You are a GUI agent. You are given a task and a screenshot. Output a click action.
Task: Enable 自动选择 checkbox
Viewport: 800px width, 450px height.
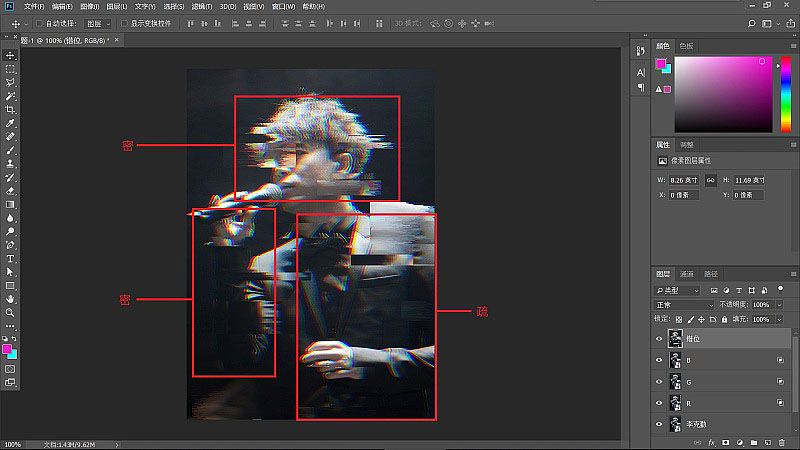(x=39, y=23)
